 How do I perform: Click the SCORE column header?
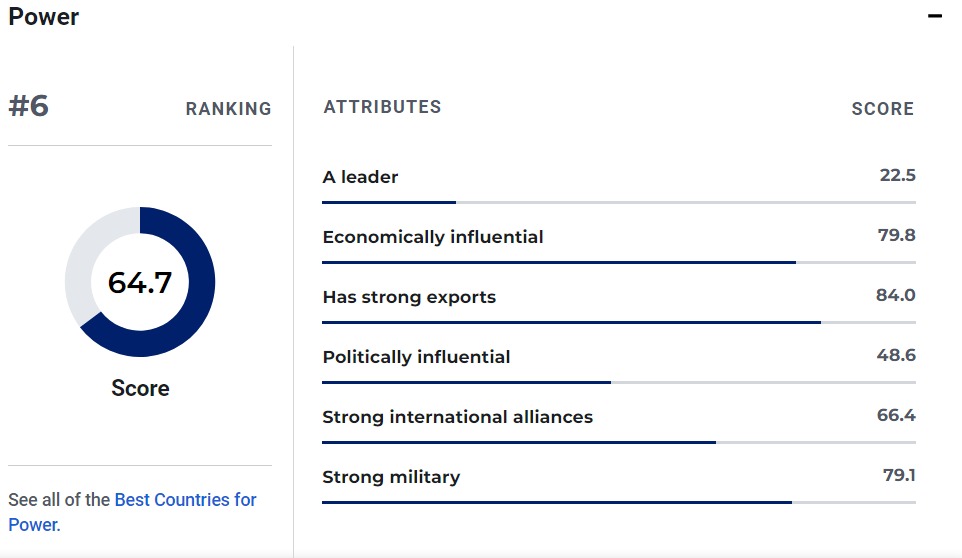click(x=882, y=109)
